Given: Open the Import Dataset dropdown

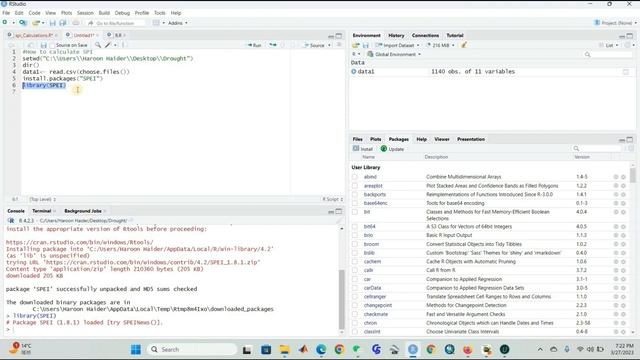Looking at the screenshot, I should pyautogui.click(x=398, y=45).
